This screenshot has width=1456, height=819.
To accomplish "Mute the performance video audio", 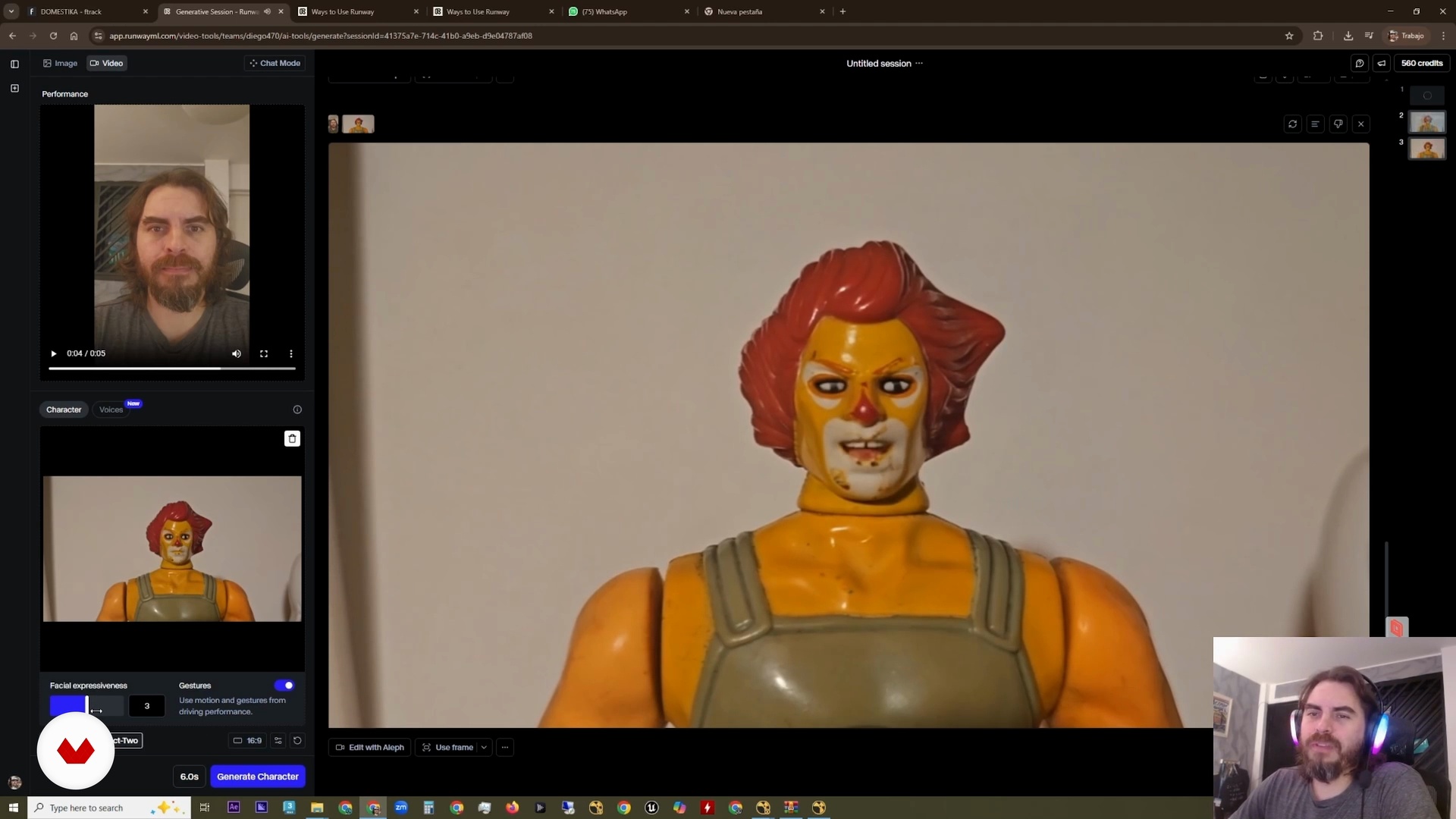I will point(237,354).
